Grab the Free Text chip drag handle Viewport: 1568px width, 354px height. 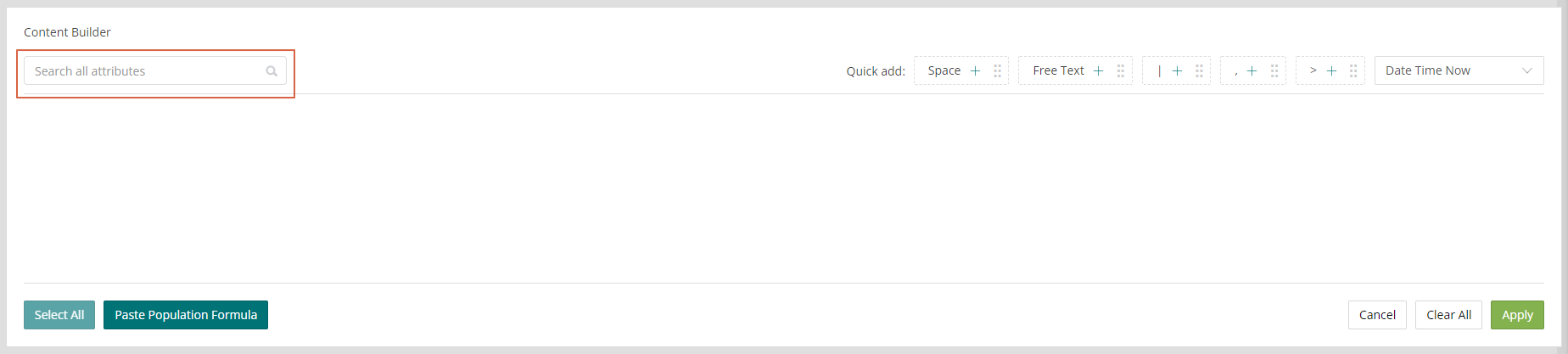[x=1120, y=70]
